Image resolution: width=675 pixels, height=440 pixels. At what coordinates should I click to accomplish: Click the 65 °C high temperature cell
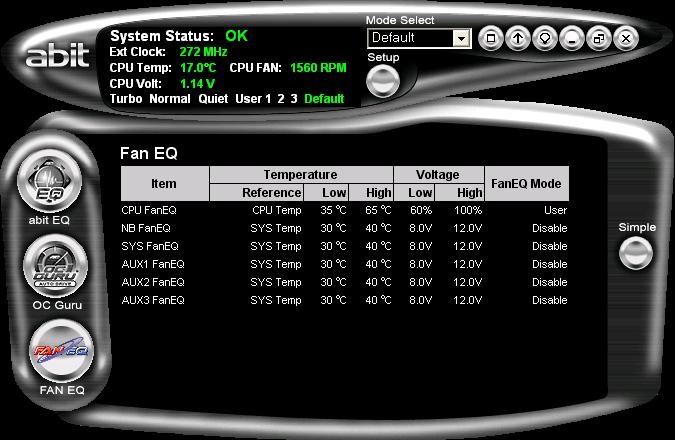(378, 210)
